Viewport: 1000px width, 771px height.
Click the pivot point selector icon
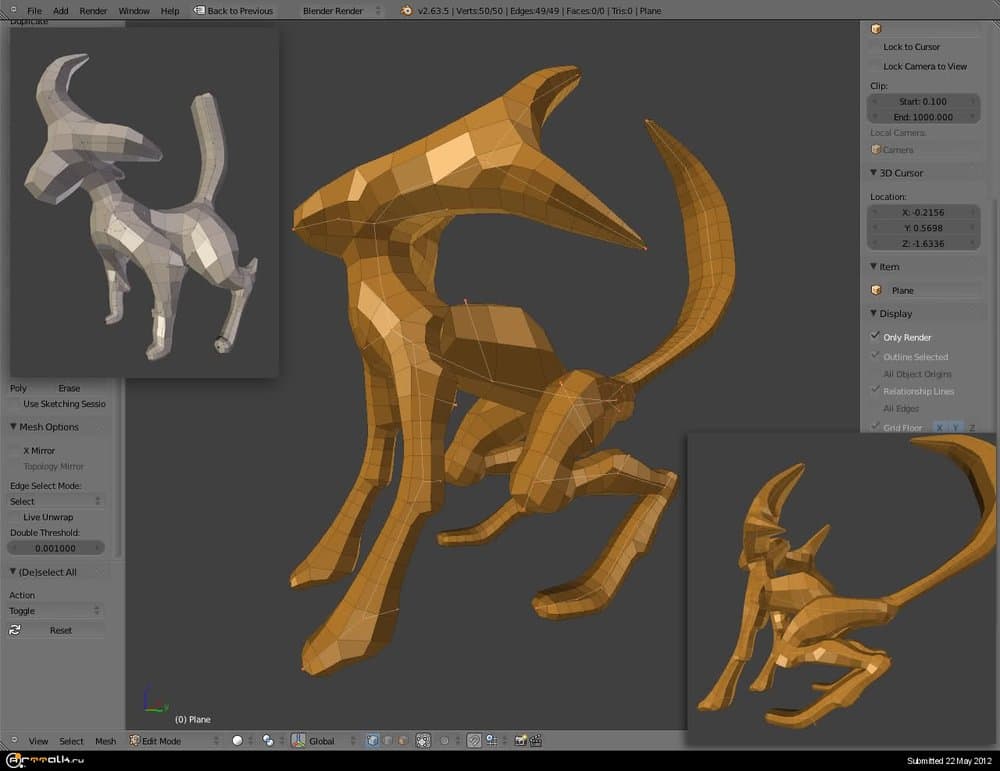[268, 741]
